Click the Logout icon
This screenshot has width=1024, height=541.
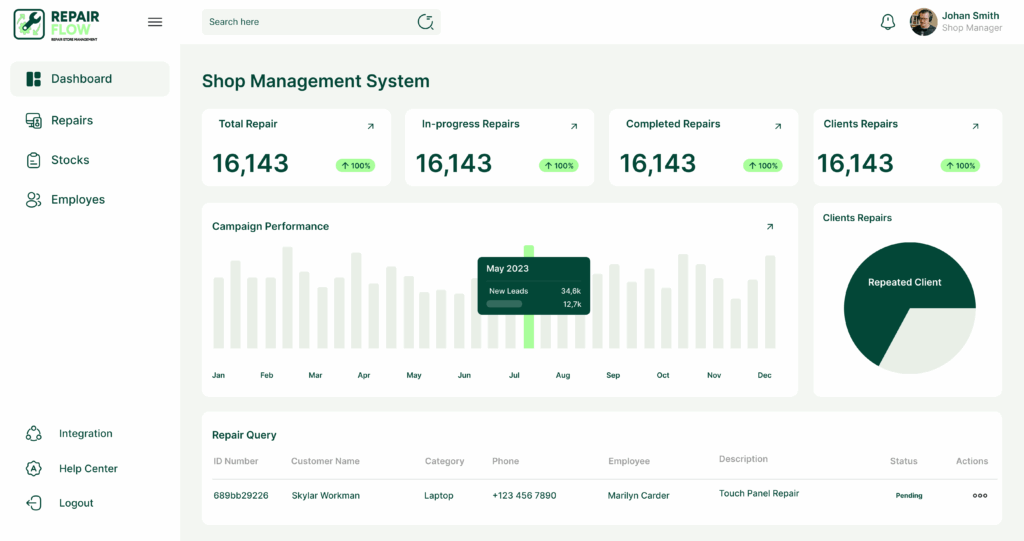pyautogui.click(x=34, y=503)
